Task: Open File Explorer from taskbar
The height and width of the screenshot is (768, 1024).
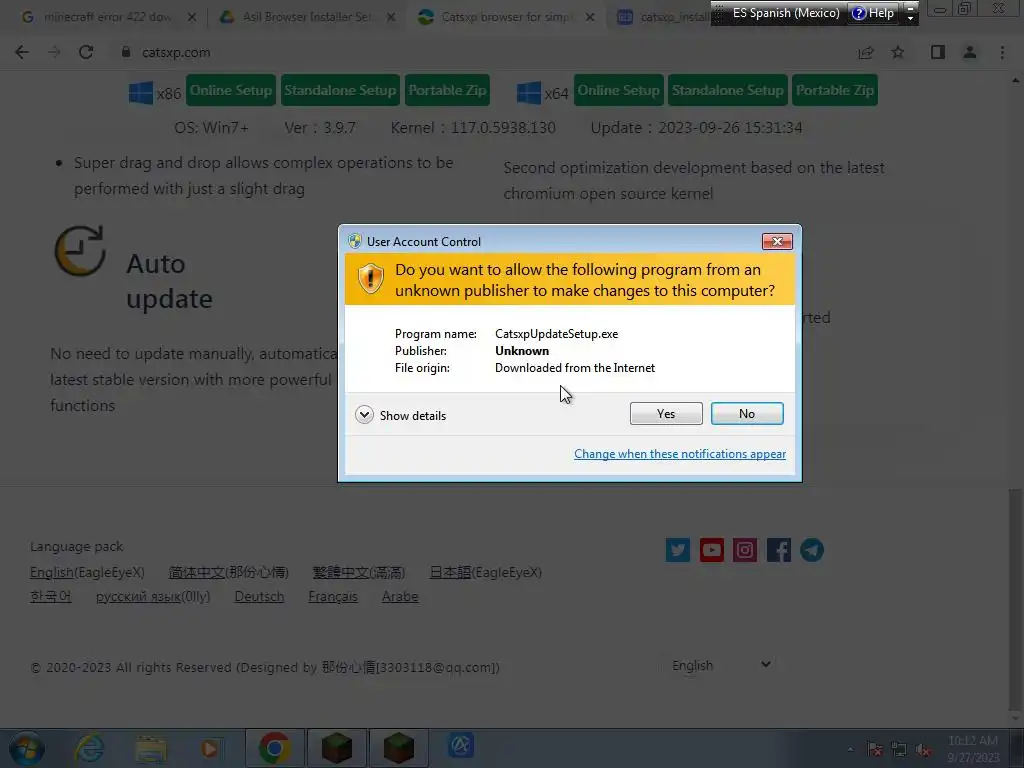Action: (x=151, y=748)
